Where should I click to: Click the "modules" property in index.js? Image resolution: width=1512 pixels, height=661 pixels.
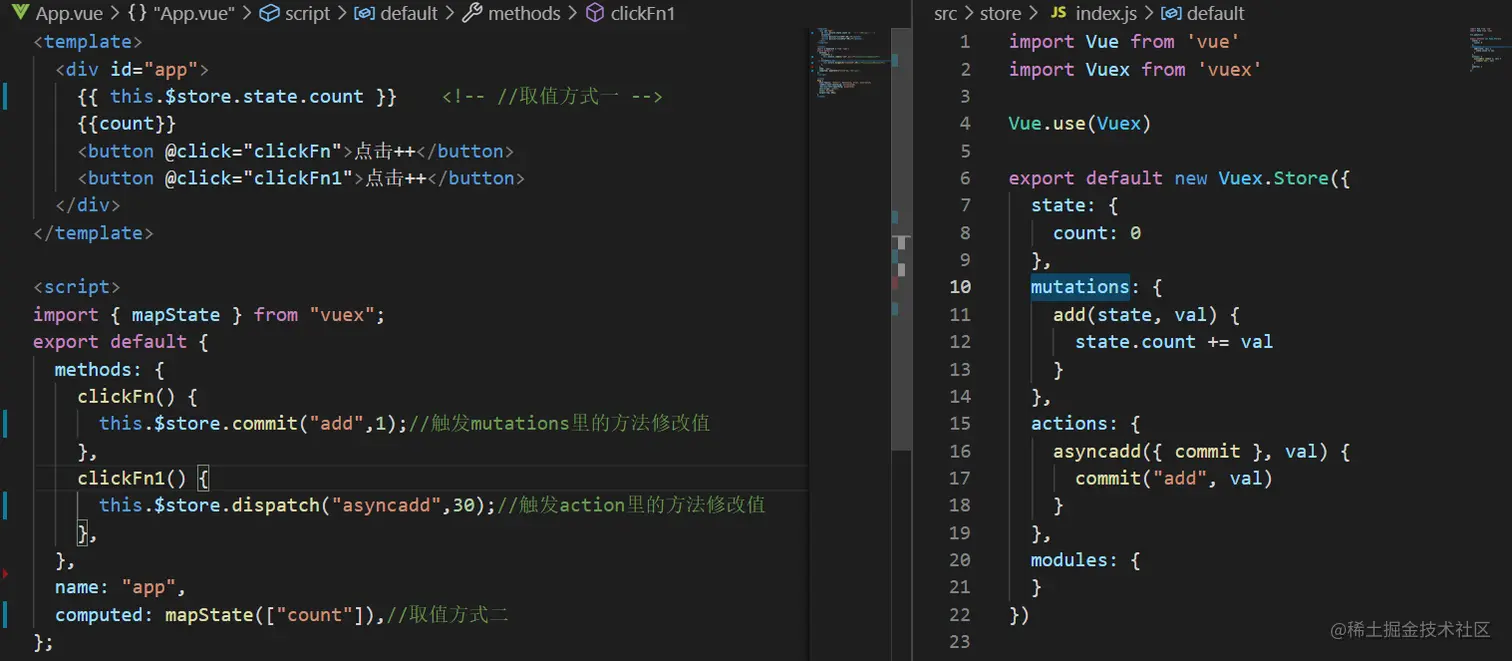tap(1069, 560)
